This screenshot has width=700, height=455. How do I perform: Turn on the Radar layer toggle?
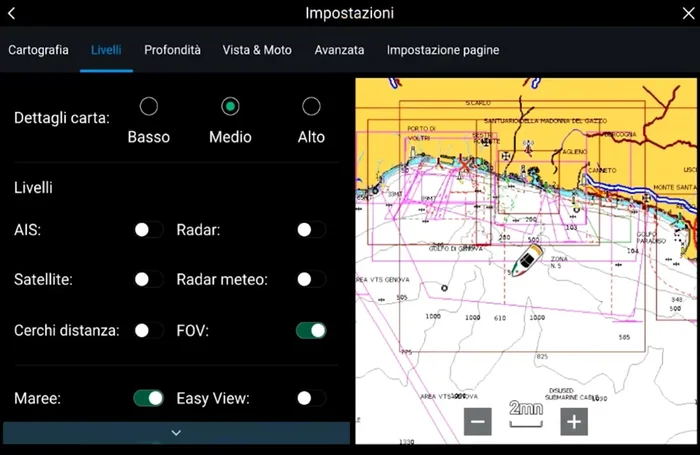311,230
